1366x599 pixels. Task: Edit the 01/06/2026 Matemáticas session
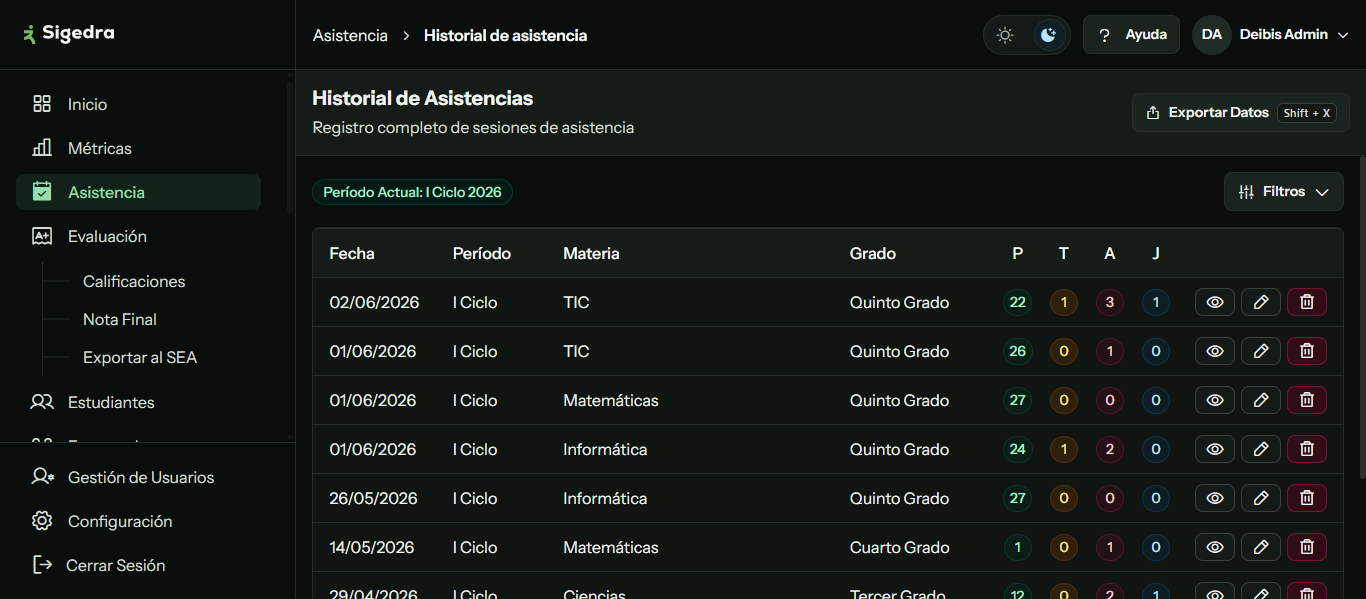click(x=1261, y=400)
